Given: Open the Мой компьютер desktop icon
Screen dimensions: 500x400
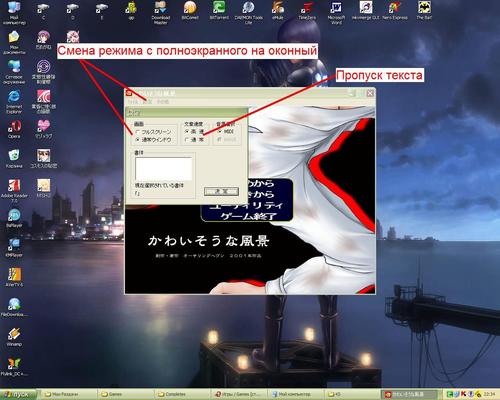Looking at the screenshot, I should pyautogui.click(x=14, y=12).
